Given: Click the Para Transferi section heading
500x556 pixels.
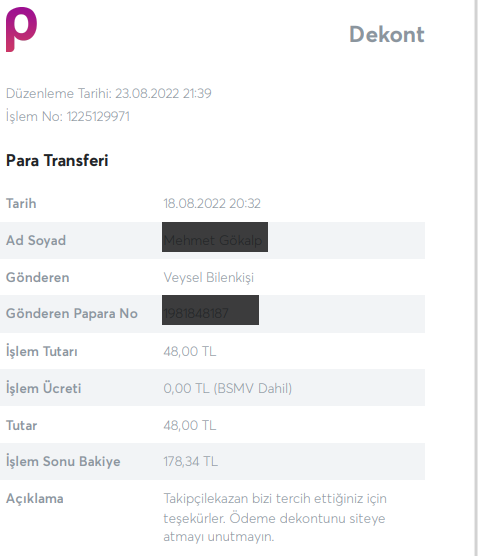Looking at the screenshot, I should tap(57, 160).
